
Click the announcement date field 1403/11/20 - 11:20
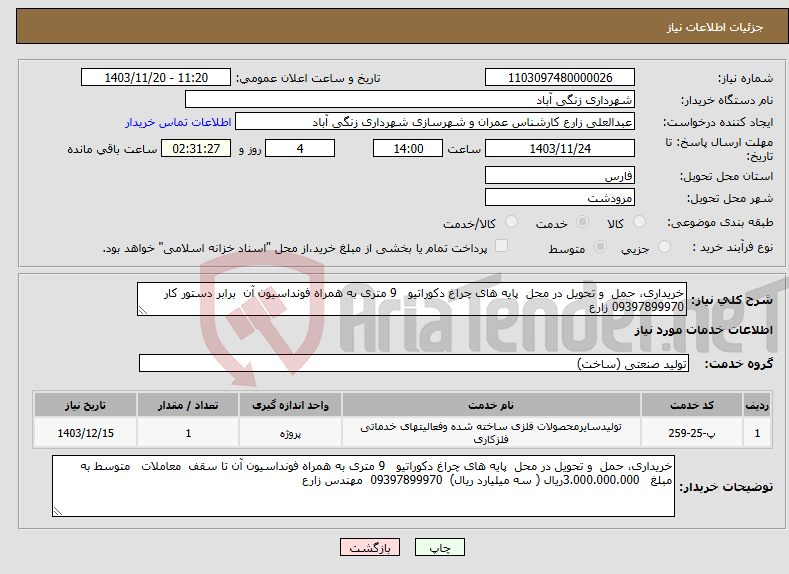tap(156, 77)
